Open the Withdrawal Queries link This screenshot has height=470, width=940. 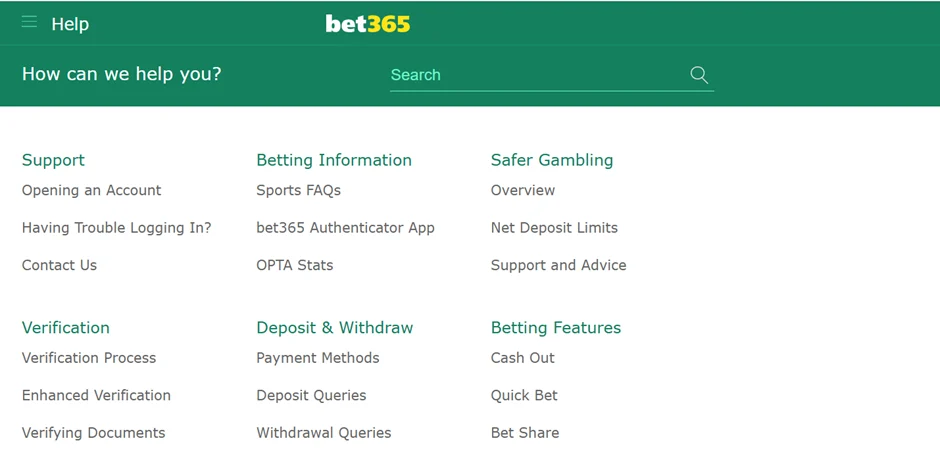[324, 433]
